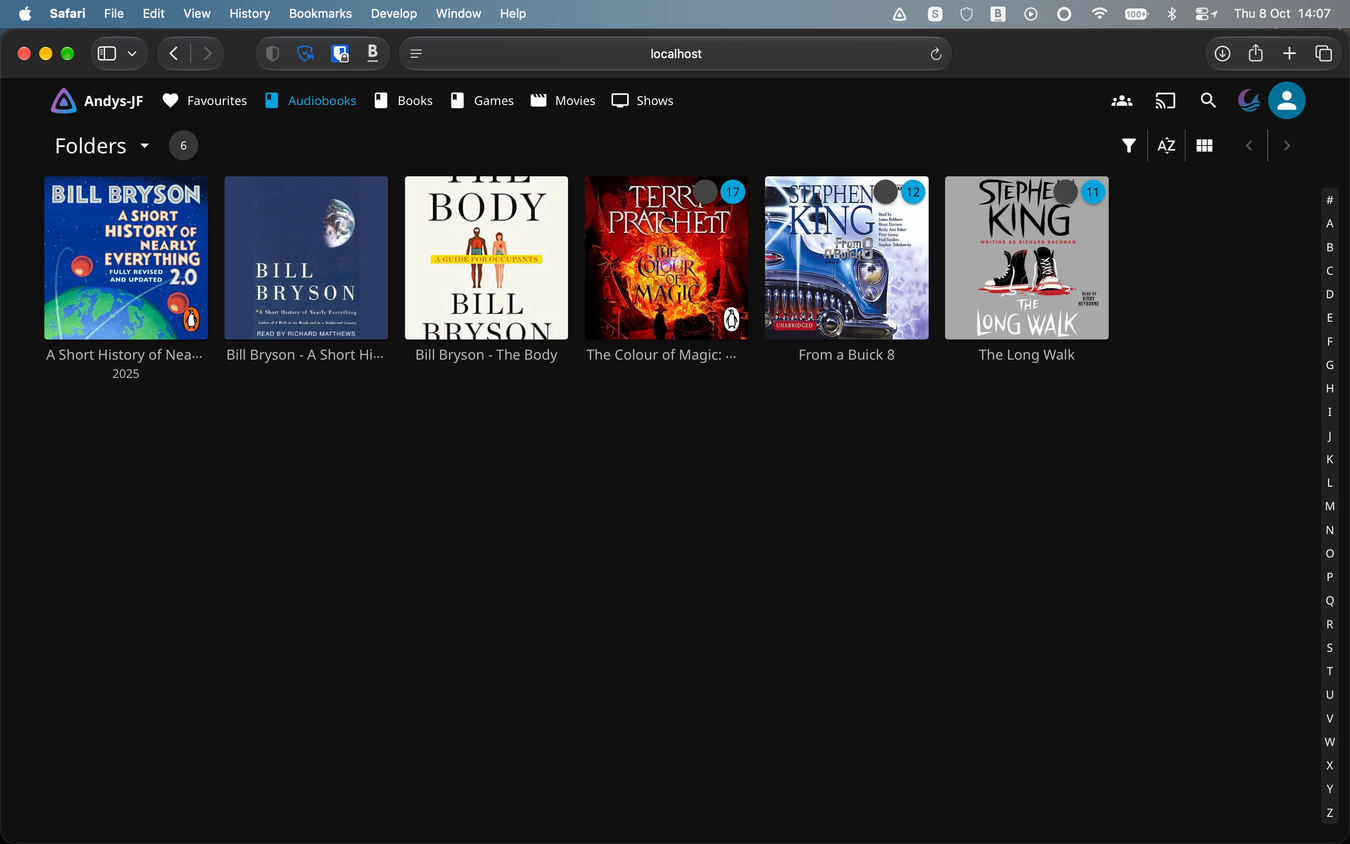Open the search magnifier icon
This screenshot has height=844, width=1350.
[1208, 101]
